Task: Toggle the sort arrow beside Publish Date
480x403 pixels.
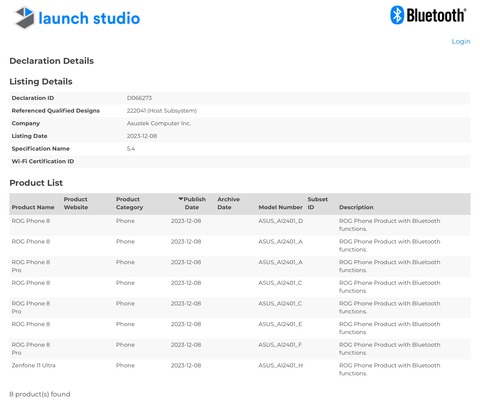Action: coord(180,199)
